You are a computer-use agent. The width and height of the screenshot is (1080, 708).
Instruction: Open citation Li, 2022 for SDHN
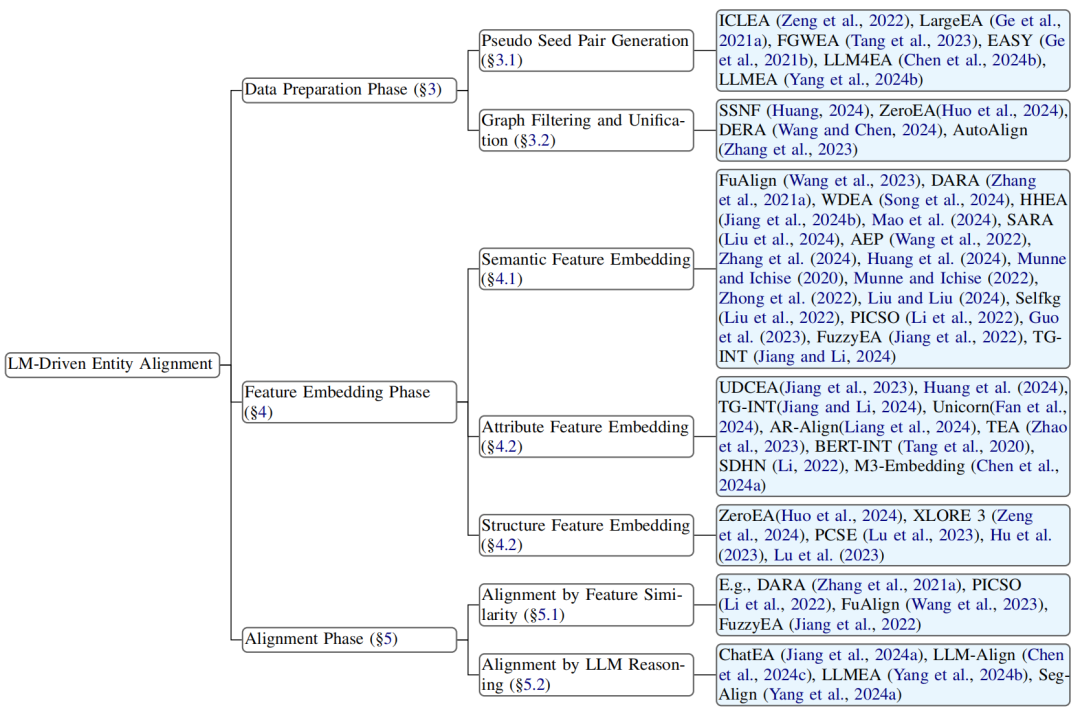(x=807, y=467)
